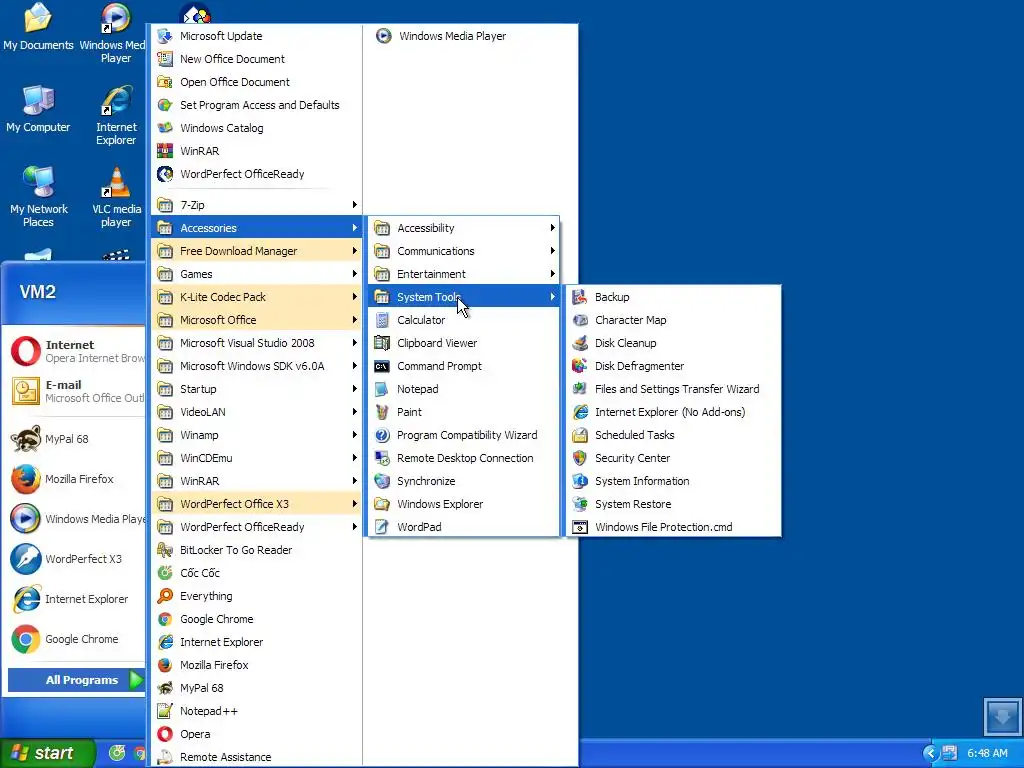Open My Documents desktop icon

(x=38, y=27)
